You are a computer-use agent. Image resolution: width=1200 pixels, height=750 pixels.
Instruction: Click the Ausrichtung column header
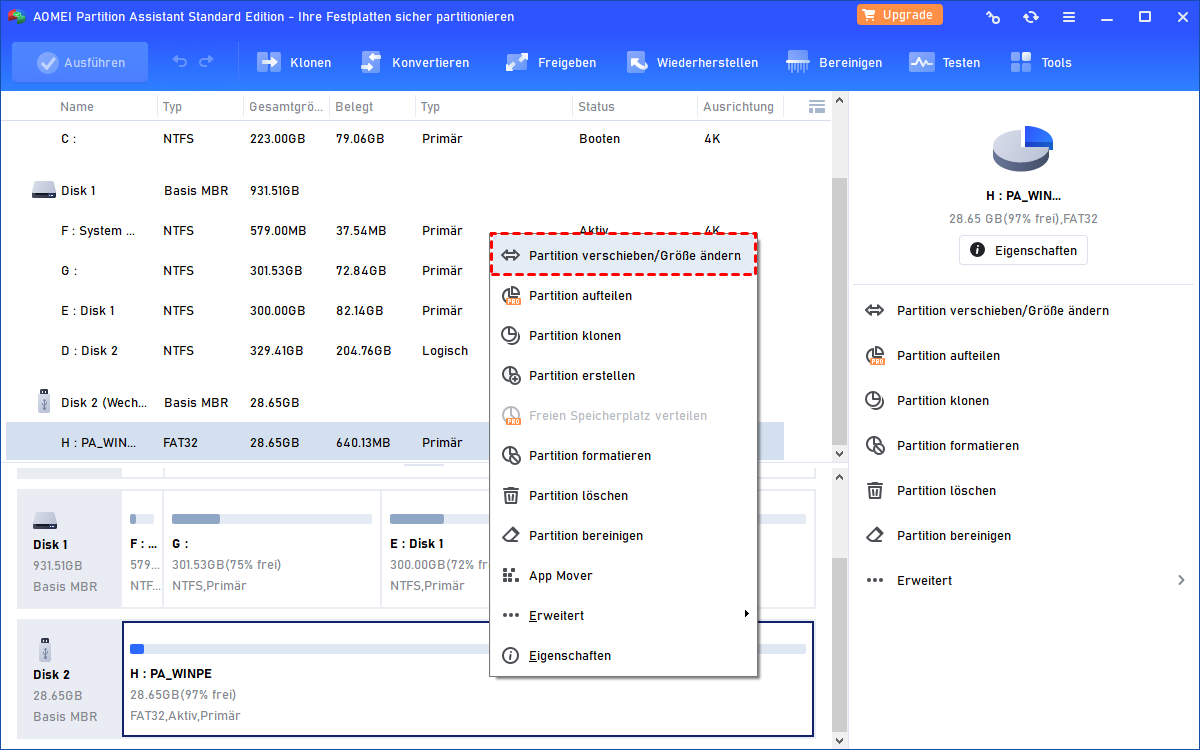coord(738,106)
